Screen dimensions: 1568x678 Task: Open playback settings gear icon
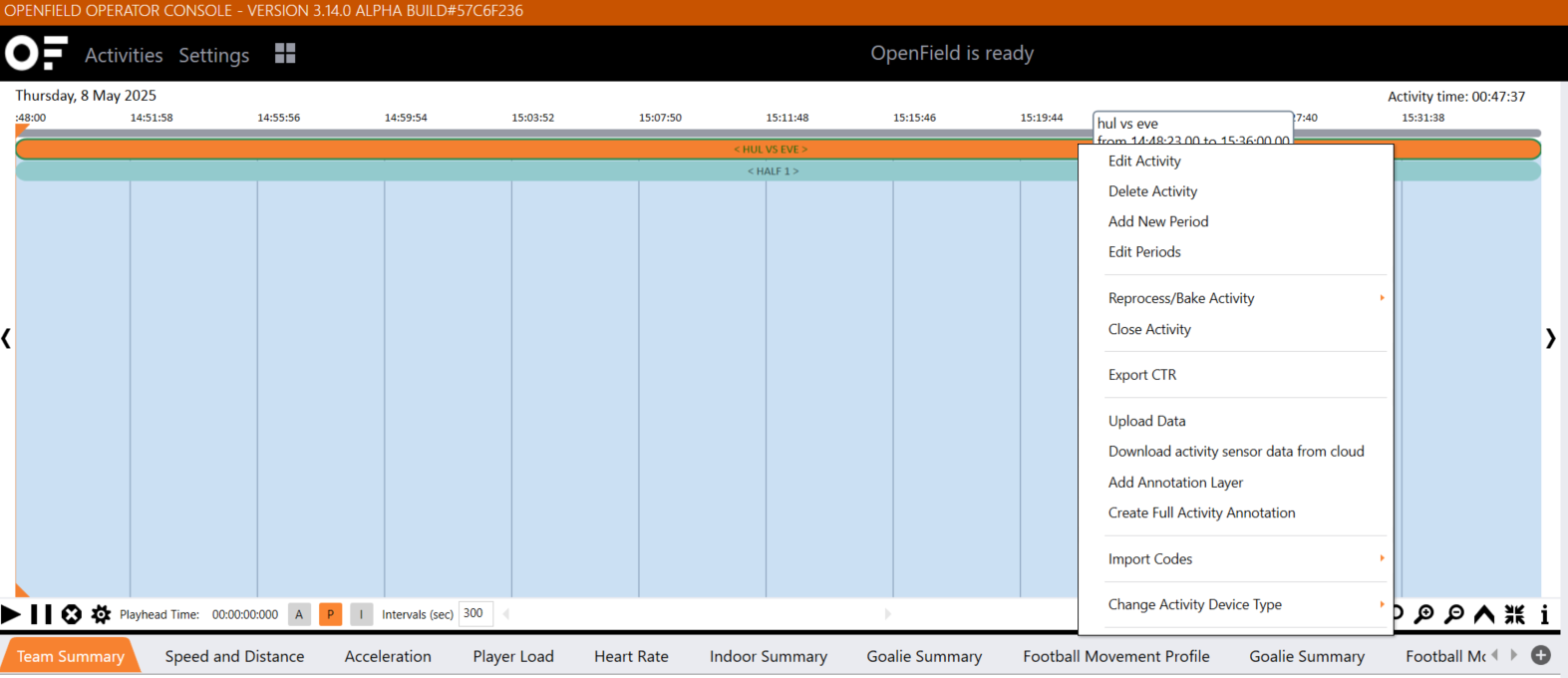tap(101, 614)
